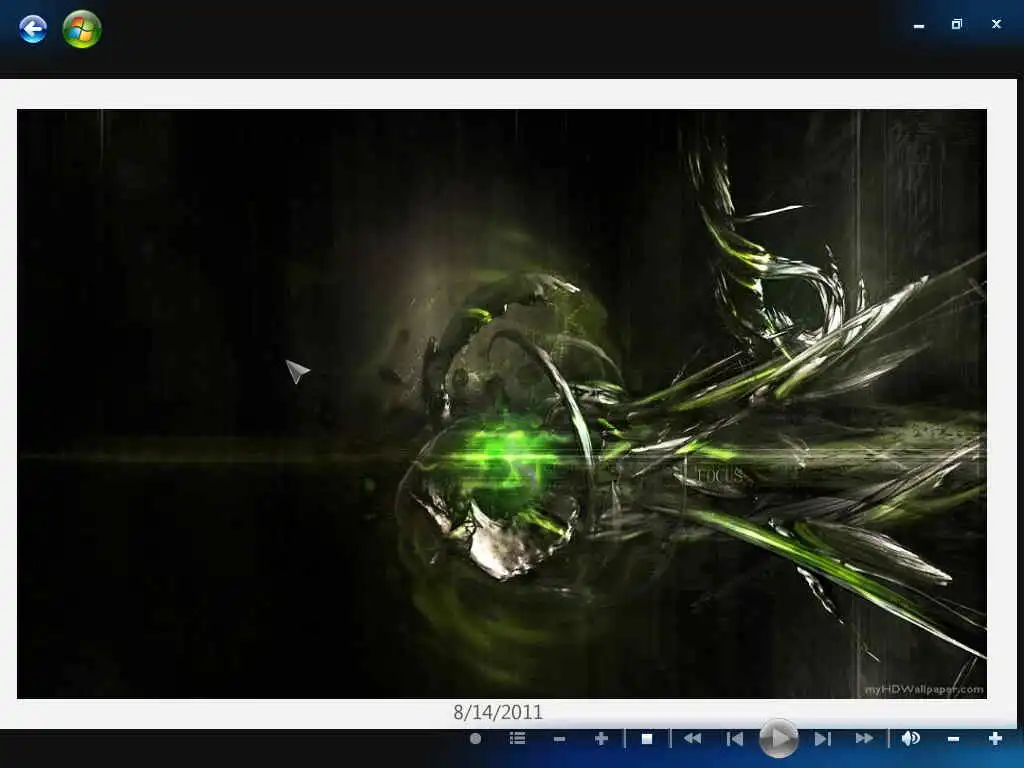1024x768 pixels.
Task: Skip to the next item
Action: point(822,739)
